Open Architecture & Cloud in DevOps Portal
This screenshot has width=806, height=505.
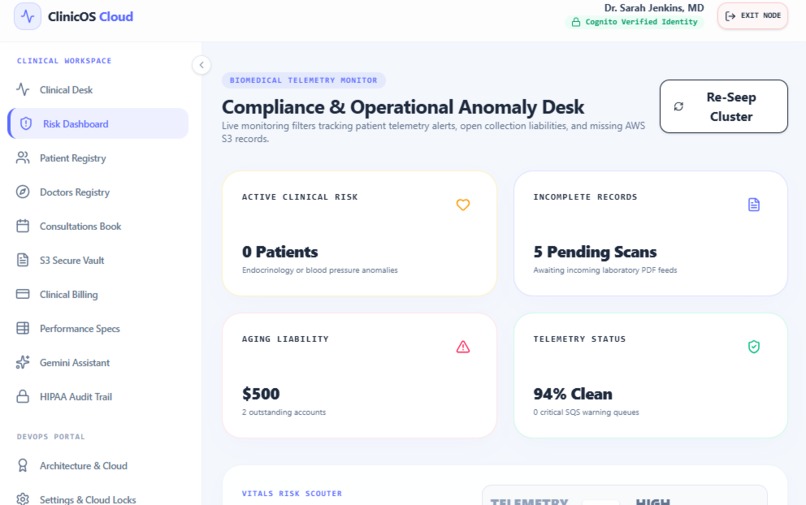pyautogui.click(x=98, y=465)
